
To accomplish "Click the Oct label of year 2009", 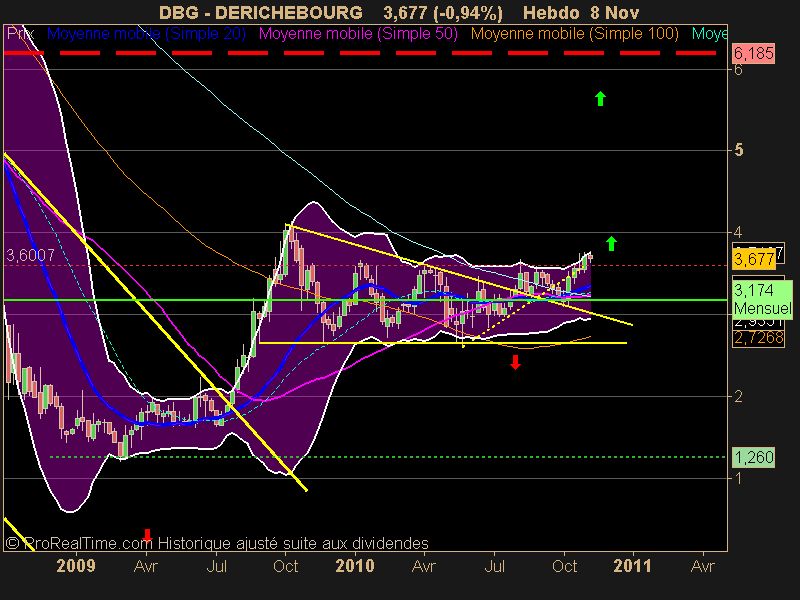I will coord(286,566).
